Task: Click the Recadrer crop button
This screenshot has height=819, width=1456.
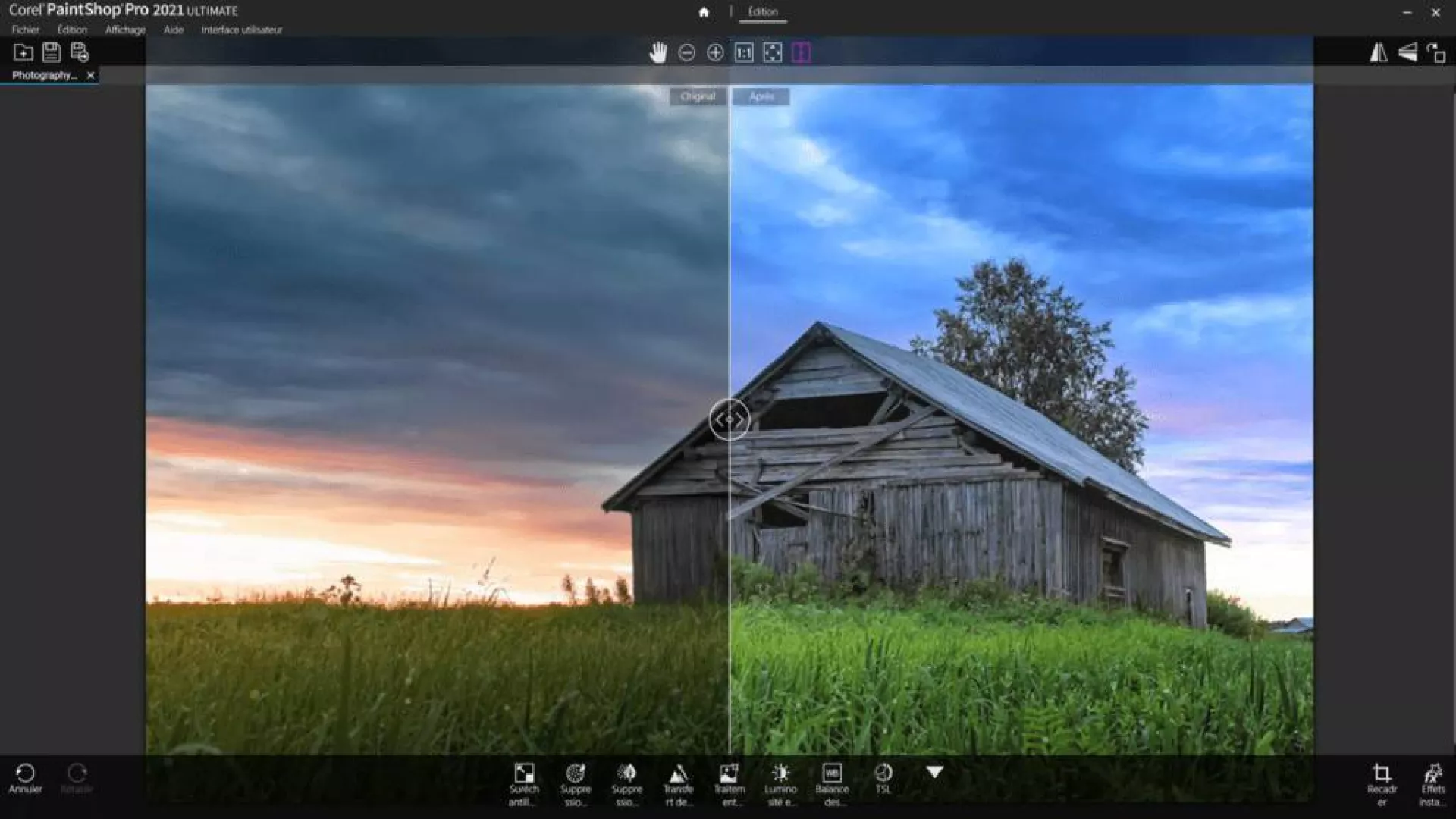Action: [x=1382, y=783]
